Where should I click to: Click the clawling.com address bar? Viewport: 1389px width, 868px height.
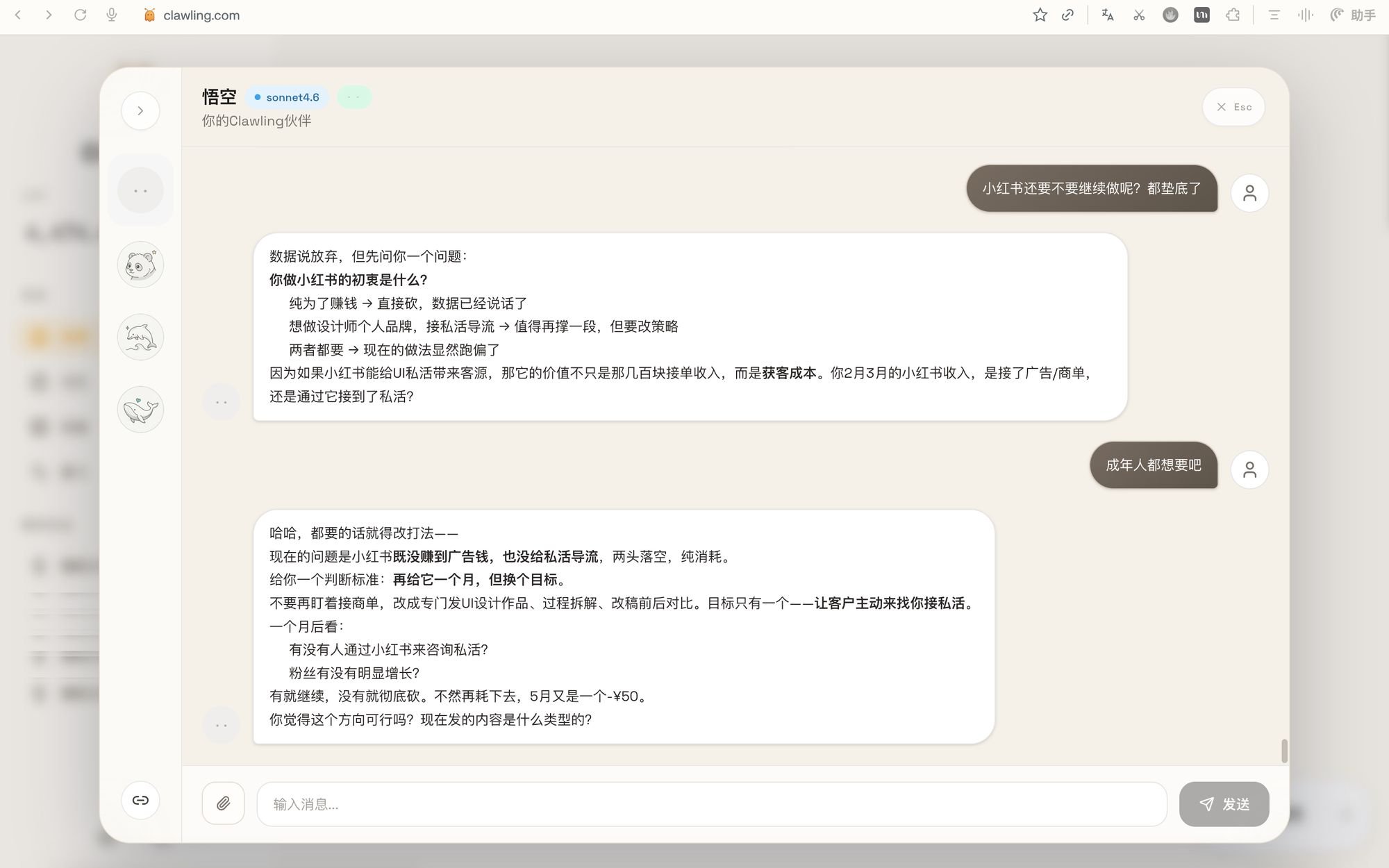tap(201, 15)
